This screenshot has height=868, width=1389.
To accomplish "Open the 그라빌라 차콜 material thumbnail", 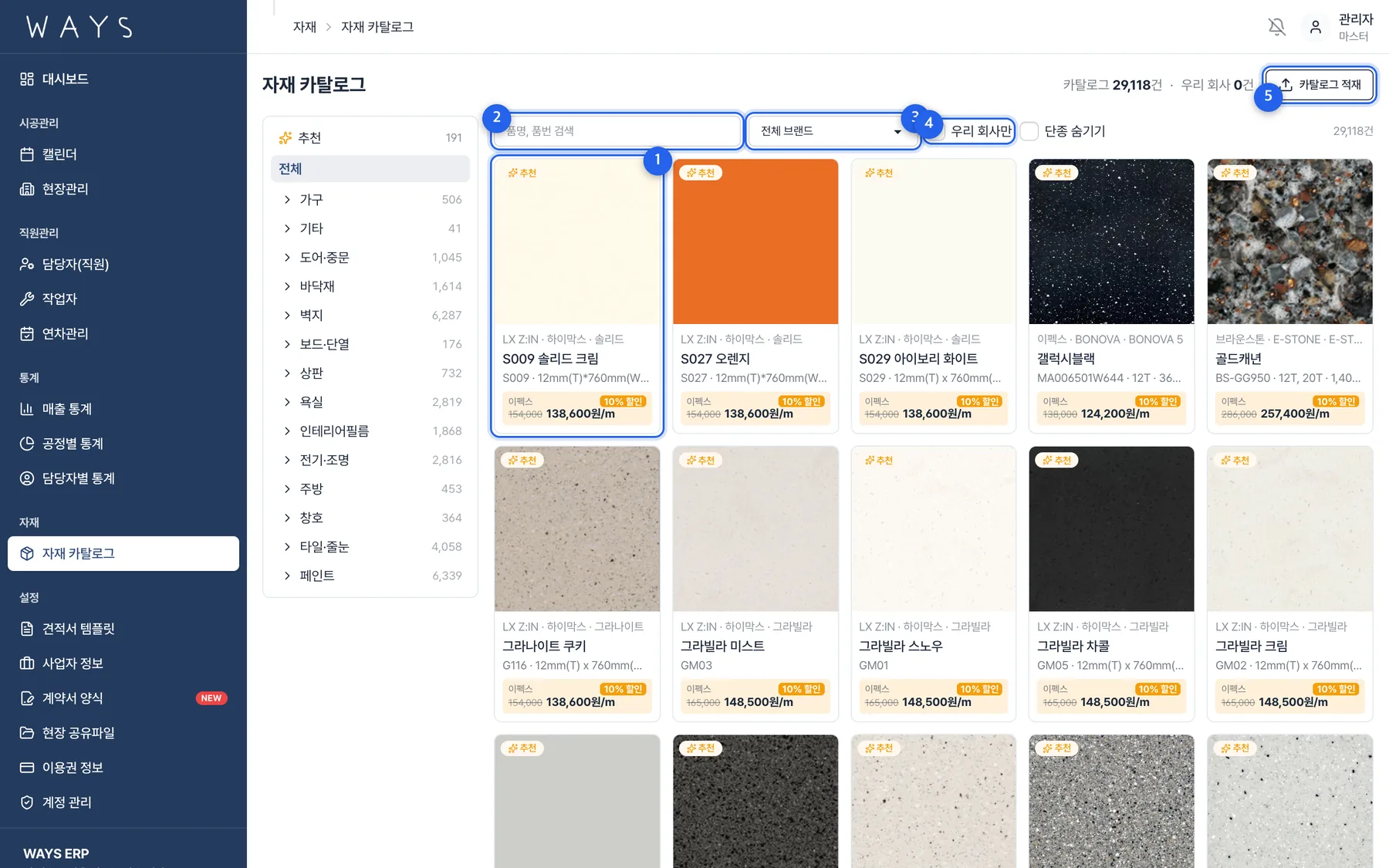I will 1111,529.
